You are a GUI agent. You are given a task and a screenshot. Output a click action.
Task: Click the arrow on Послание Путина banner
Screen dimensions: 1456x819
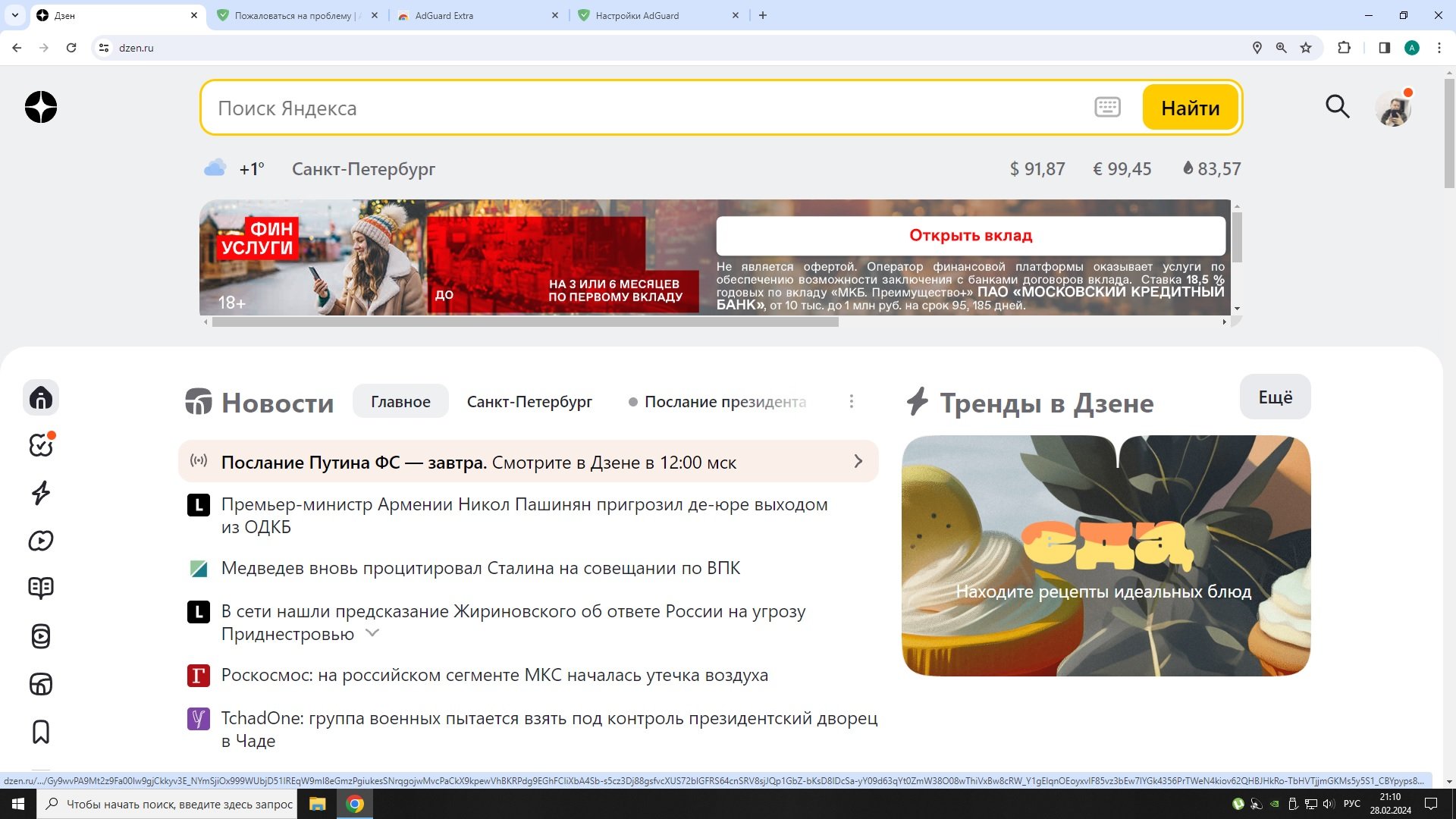(x=858, y=461)
